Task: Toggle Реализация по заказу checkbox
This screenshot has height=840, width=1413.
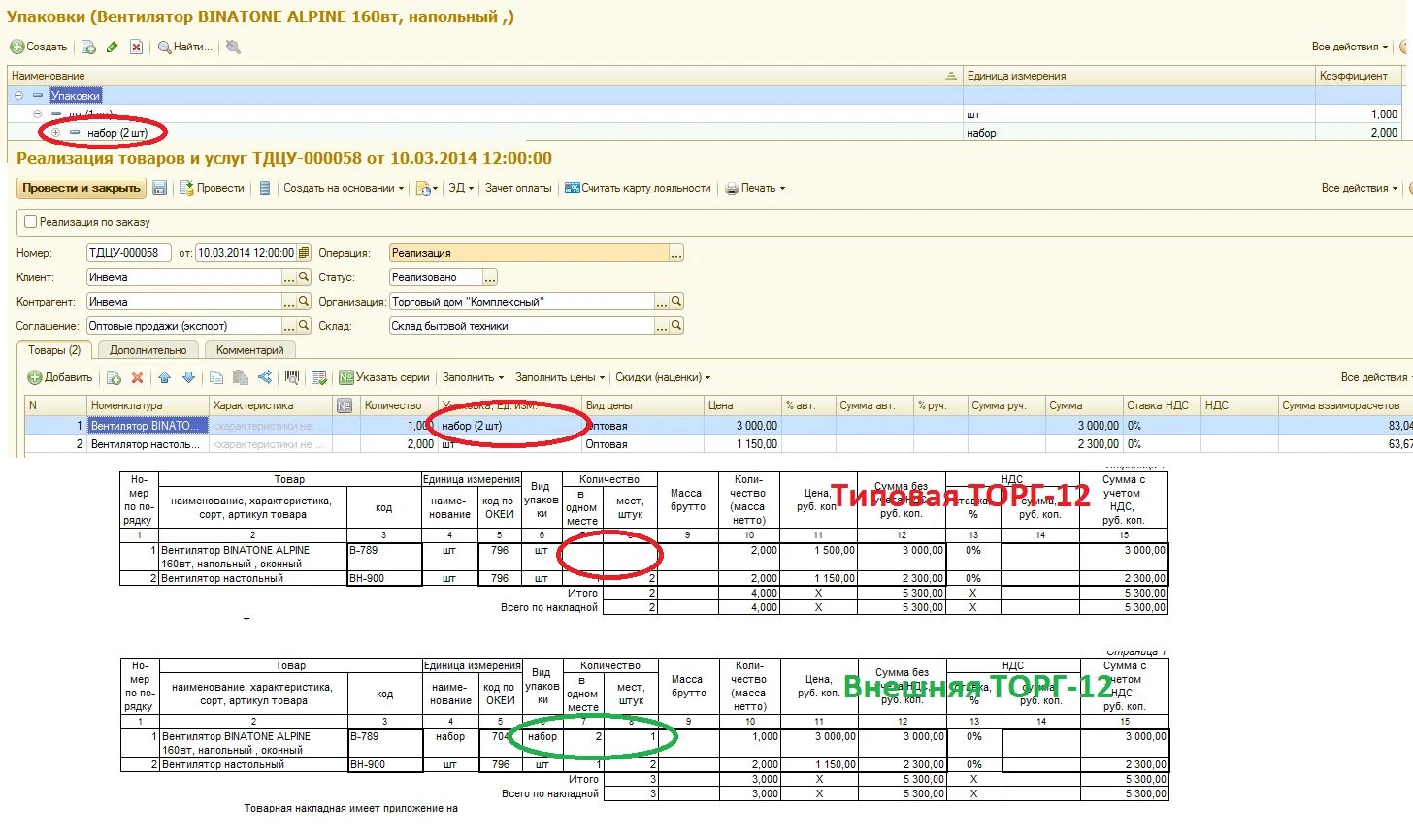Action: 30,222
